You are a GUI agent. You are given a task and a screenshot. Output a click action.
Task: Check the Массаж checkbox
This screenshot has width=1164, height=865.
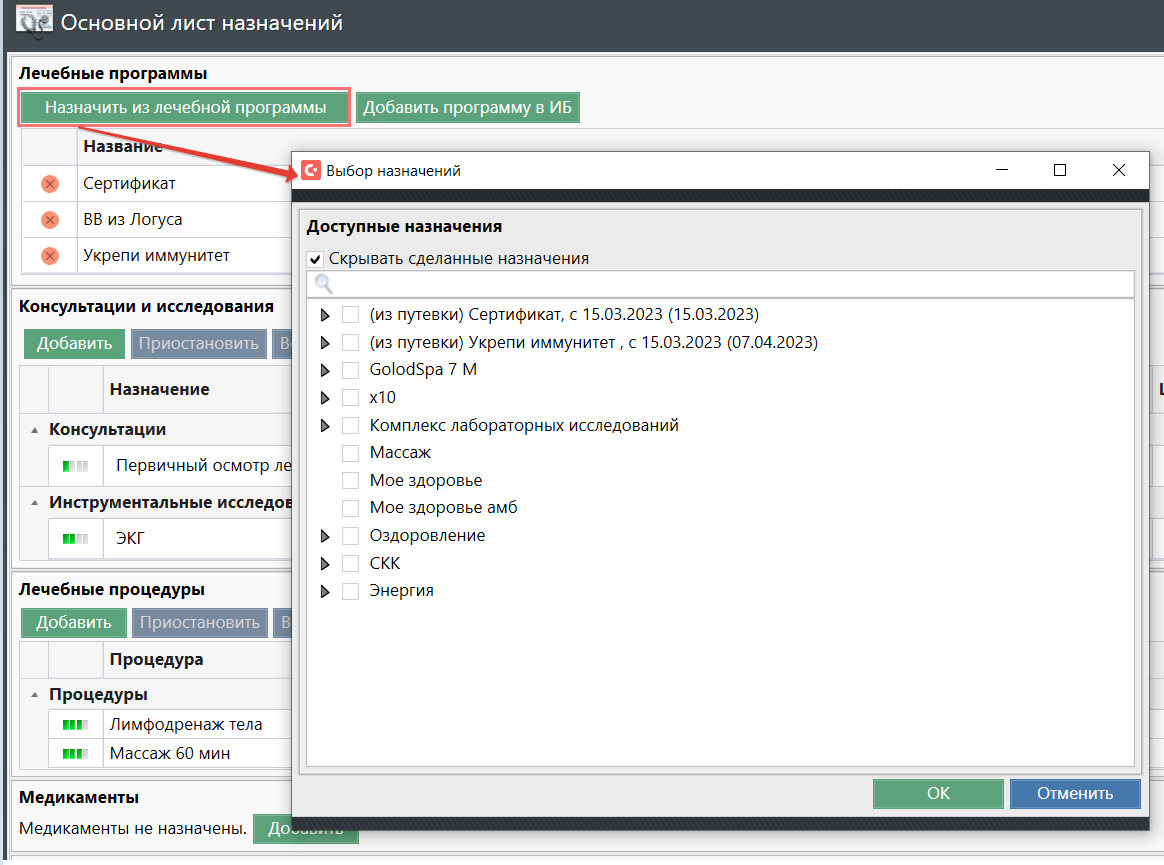click(351, 453)
